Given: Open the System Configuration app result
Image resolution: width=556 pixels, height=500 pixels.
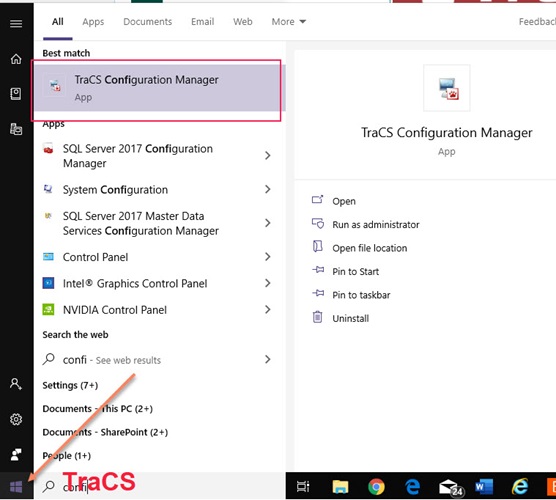Looking at the screenshot, I should point(160,189).
